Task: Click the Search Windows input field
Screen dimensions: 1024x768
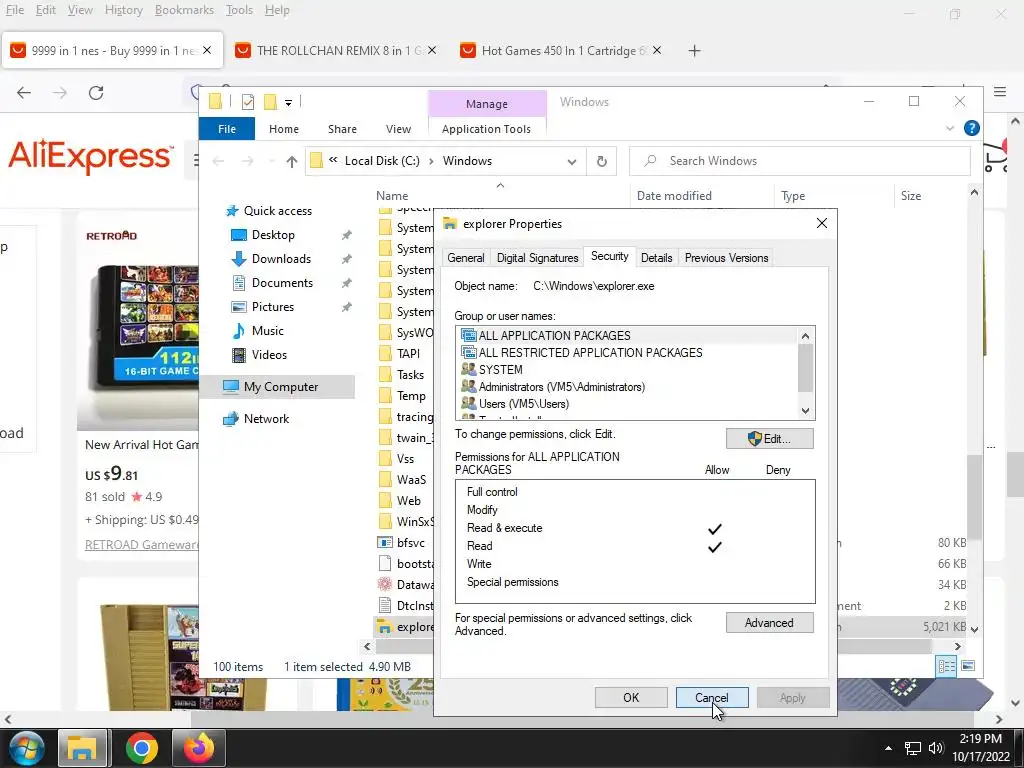Action: pyautogui.click(x=799, y=161)
